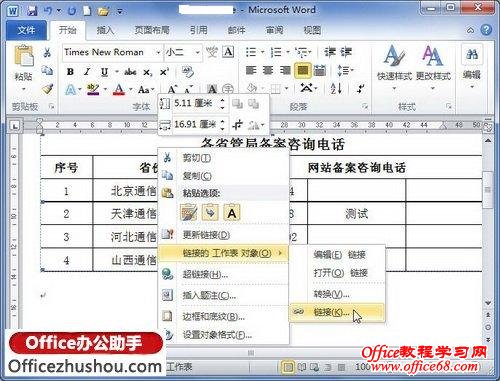Open the Change Case Aa dropdown
This screenshot has width=500, height=381.
tap(146, 89)
